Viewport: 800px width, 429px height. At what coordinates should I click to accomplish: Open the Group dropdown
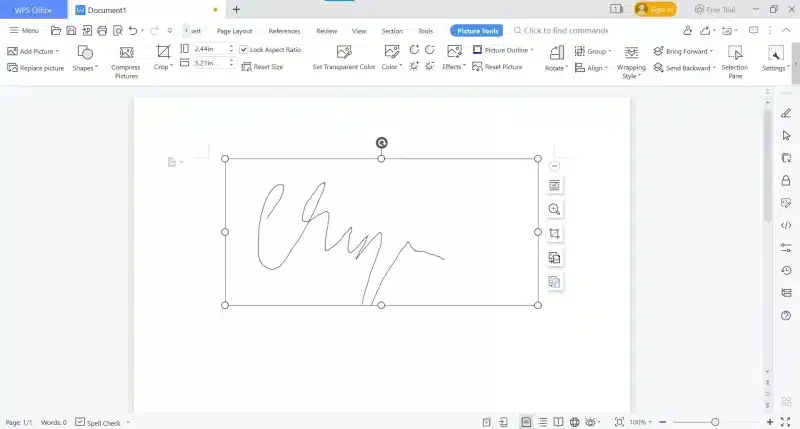pyautogui.click(x=593, y=51)
